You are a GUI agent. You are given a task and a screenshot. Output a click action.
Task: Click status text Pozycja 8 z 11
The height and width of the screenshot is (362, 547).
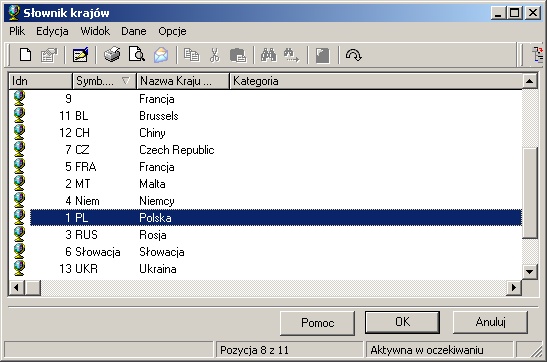254,350
